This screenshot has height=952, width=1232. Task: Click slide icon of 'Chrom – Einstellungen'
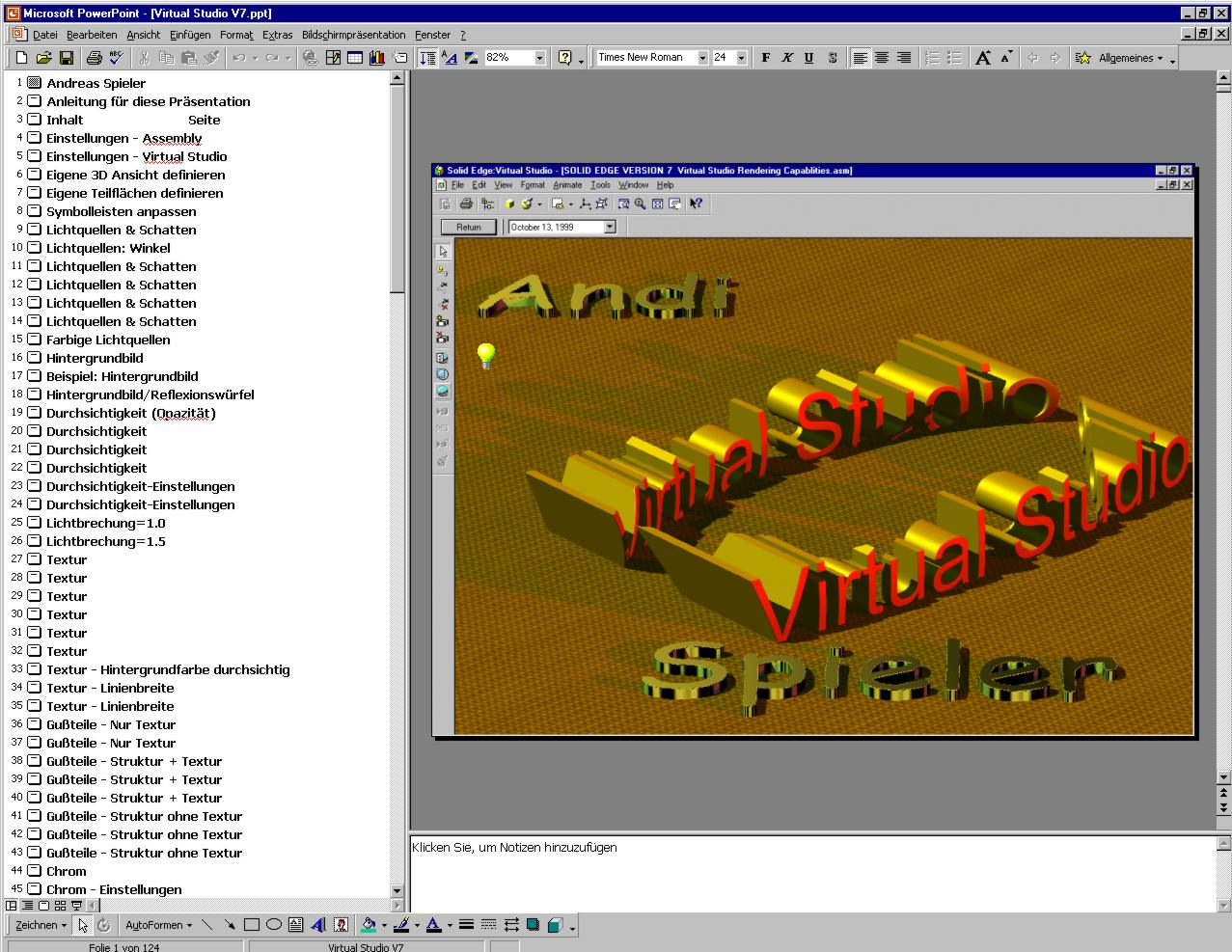point(35,889)
